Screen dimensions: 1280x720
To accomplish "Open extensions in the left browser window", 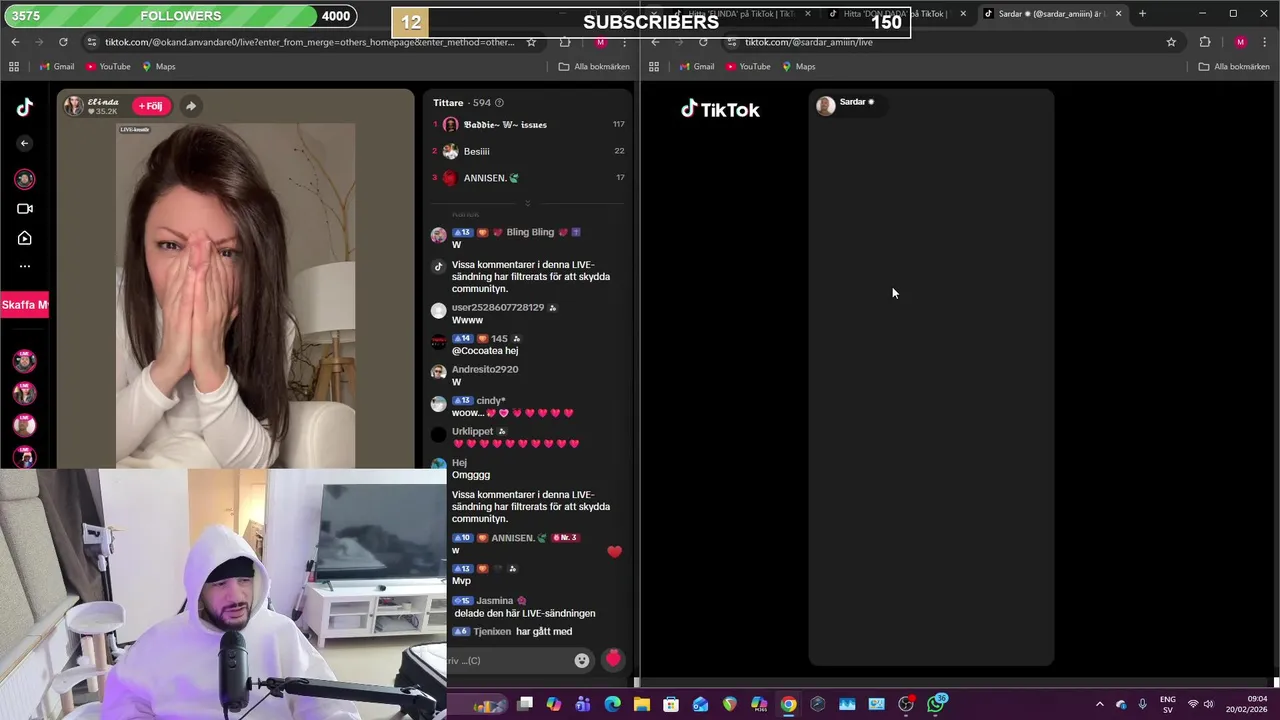I will (565, 42).
